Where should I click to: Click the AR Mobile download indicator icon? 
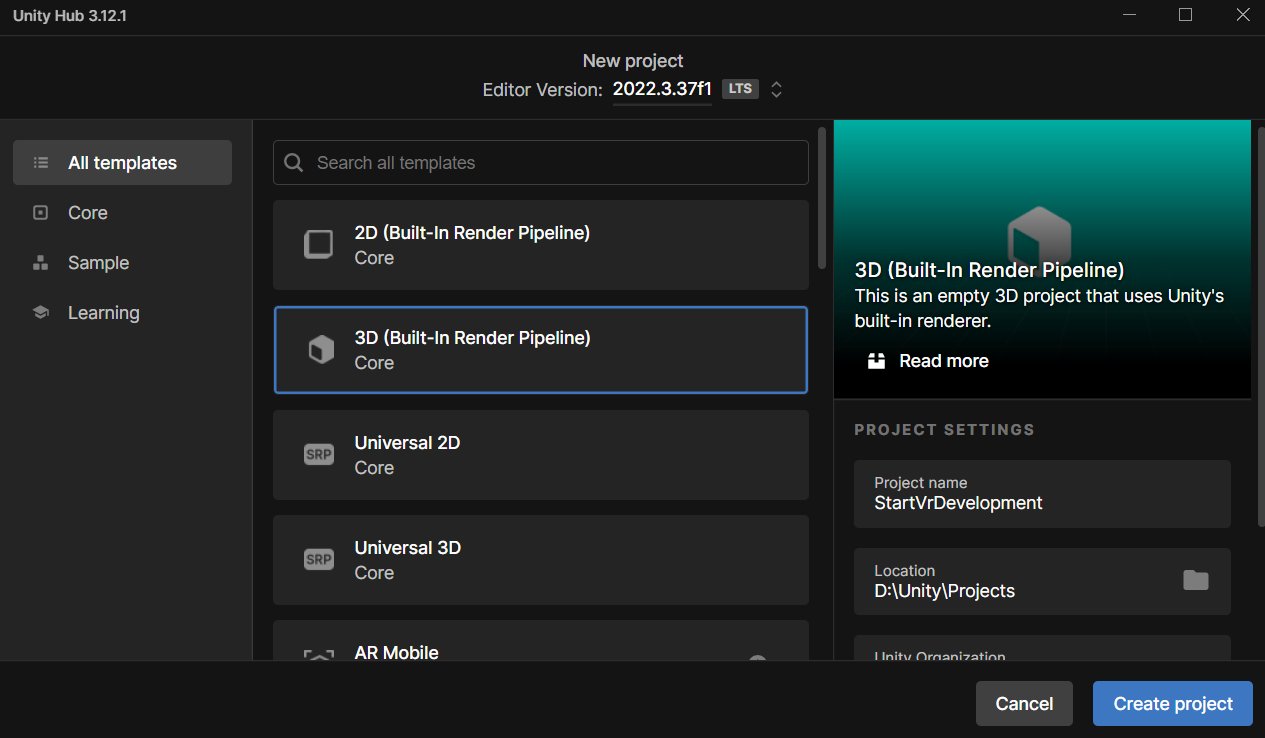758,658
